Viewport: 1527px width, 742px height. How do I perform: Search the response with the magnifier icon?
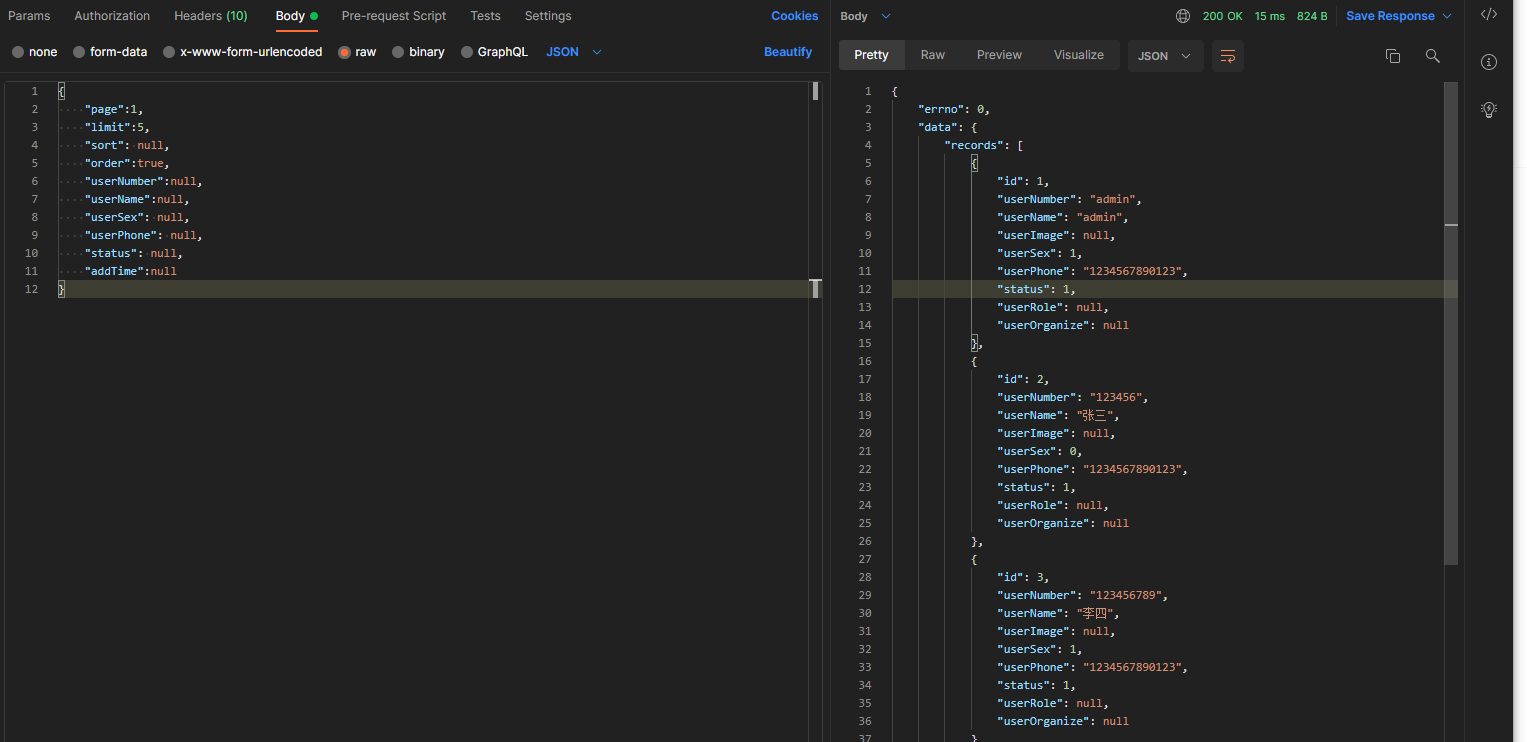(x=1433, y=56)
